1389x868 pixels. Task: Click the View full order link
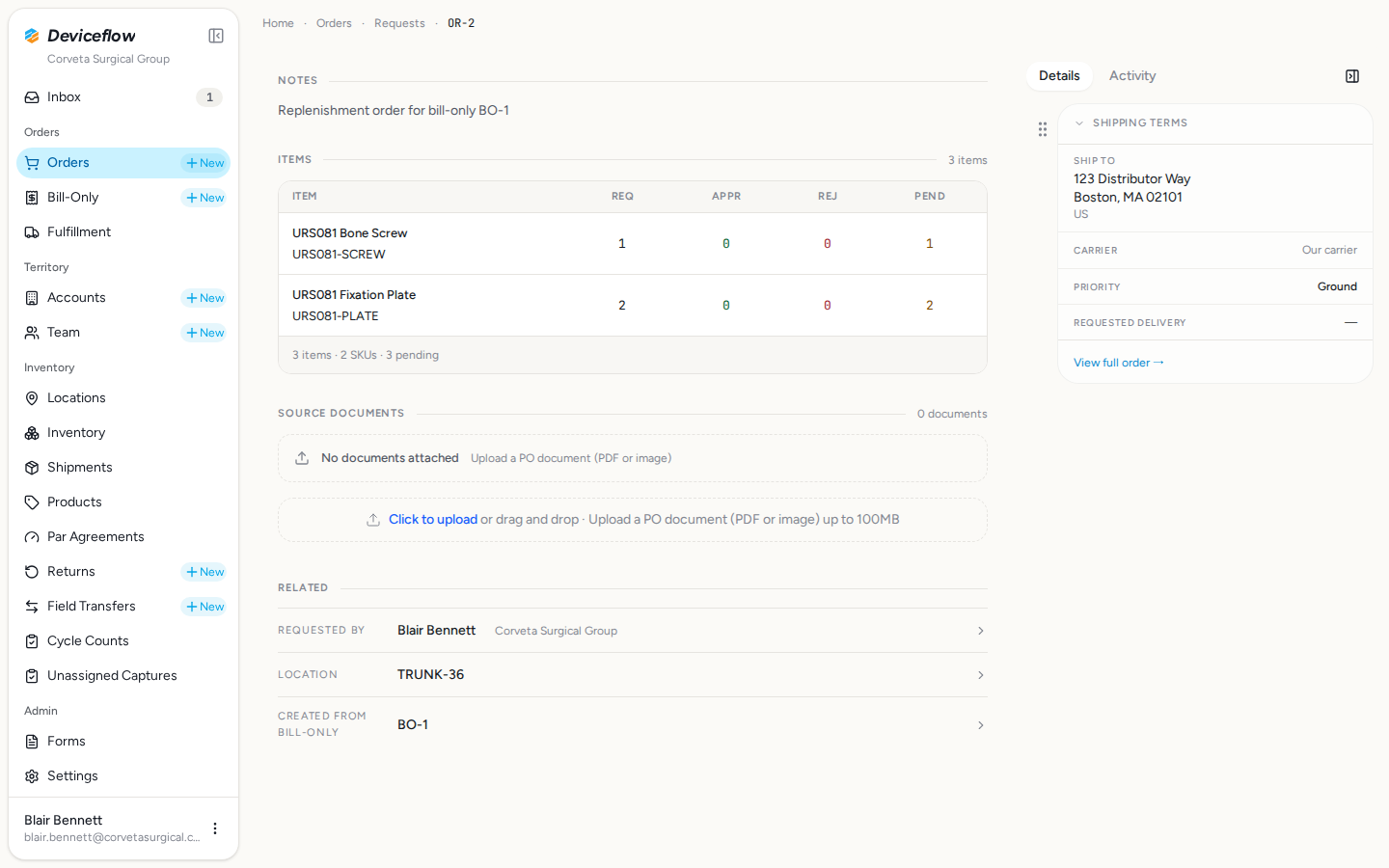tap(1119, 363)
